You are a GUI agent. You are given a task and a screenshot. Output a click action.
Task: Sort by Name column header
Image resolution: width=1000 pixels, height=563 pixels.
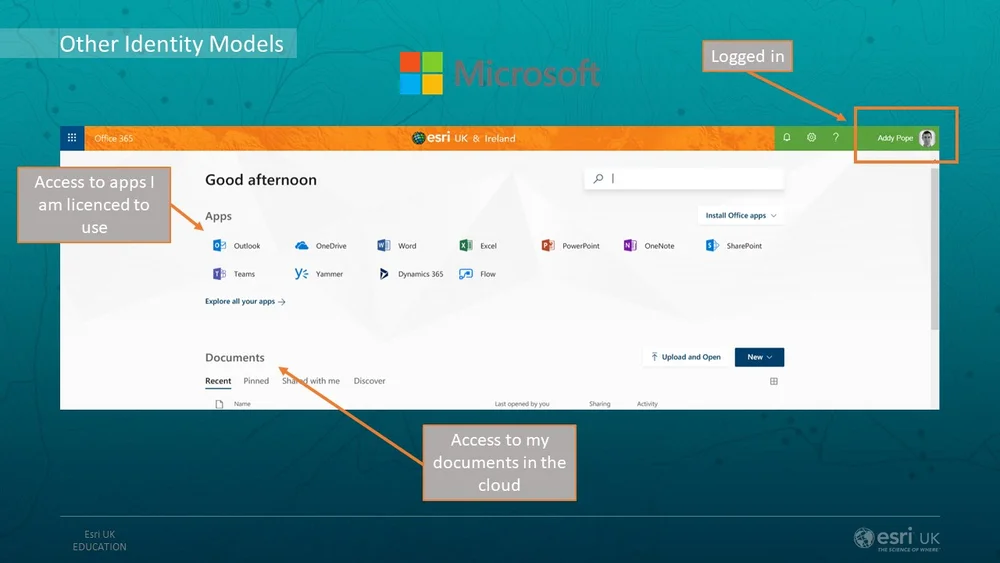[x=242, y=404]
